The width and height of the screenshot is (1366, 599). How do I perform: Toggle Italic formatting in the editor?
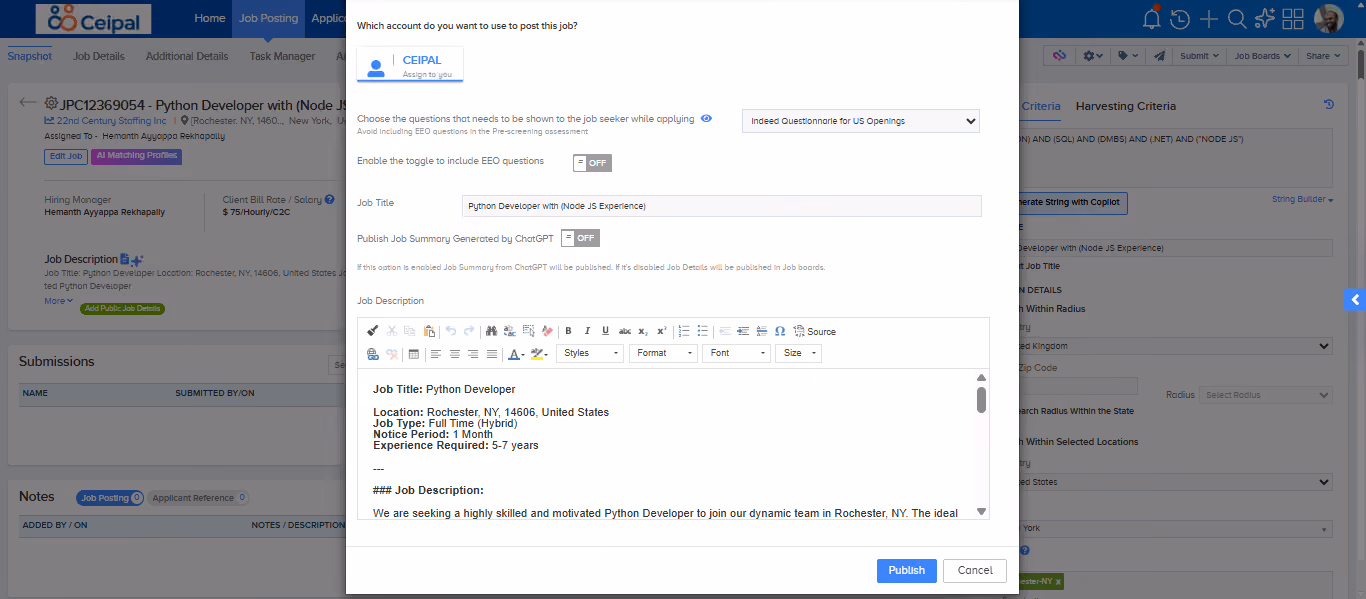coord(587,331)
